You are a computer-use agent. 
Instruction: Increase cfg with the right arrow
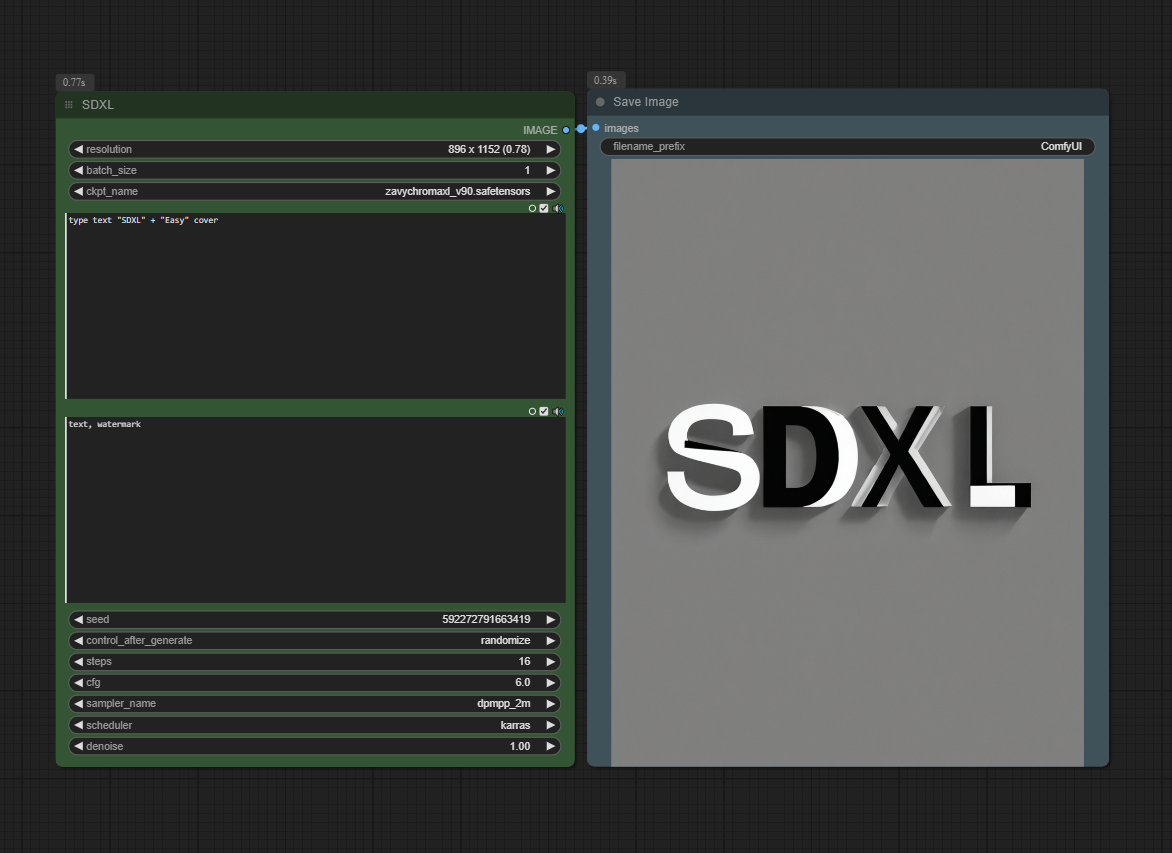pos(551,683)
